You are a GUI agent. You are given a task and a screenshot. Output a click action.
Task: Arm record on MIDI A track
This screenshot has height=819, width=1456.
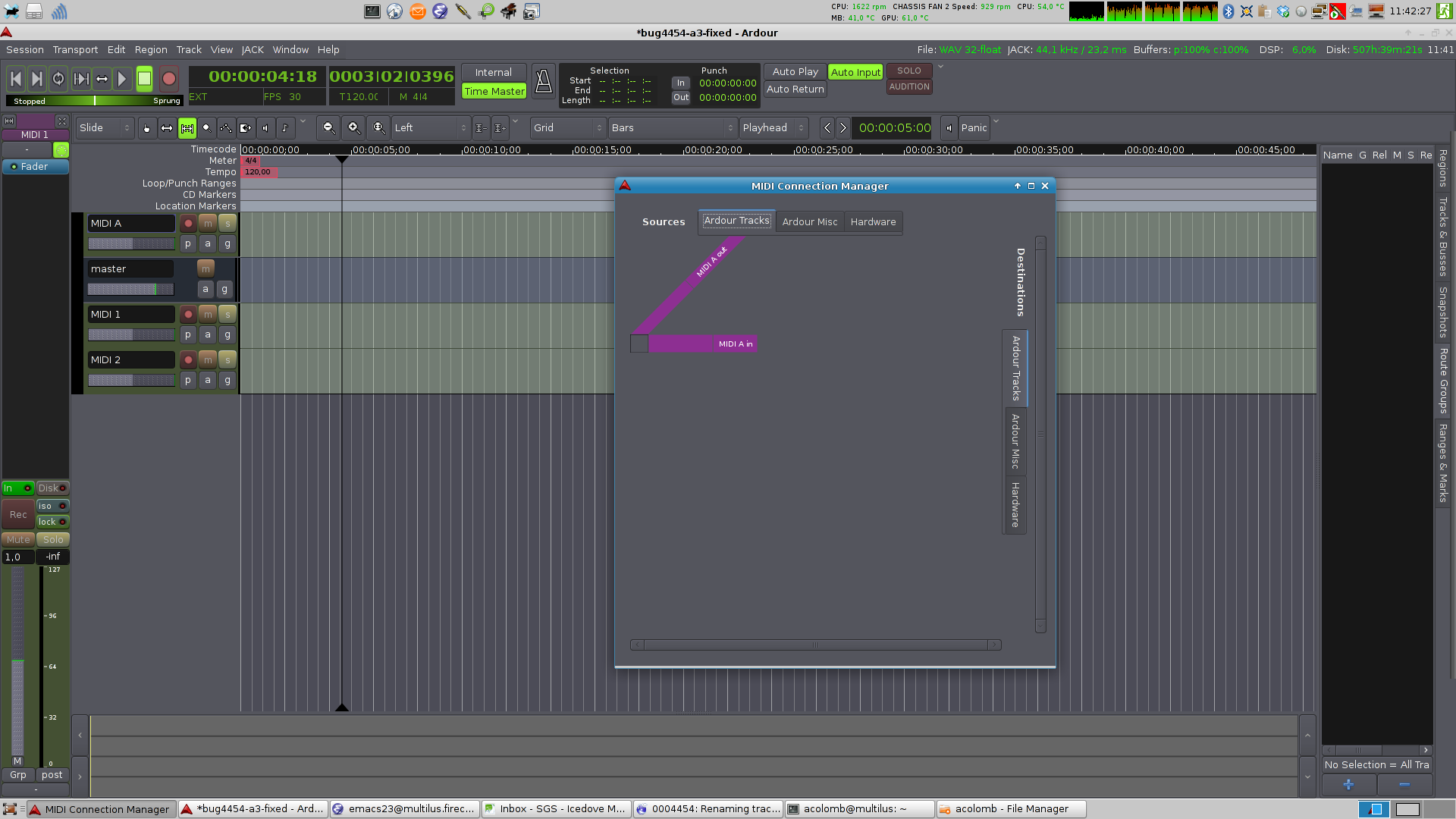point(188,224)
